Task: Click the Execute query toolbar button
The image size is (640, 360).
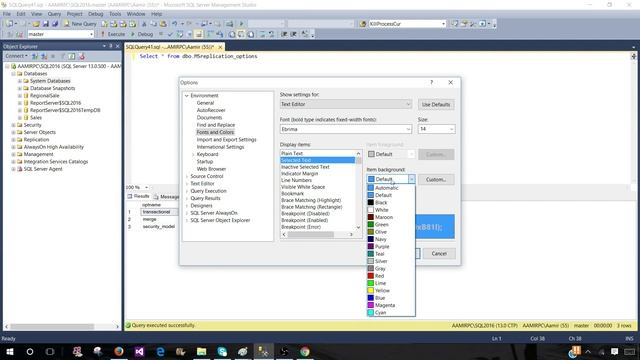Action: [113, 34]
